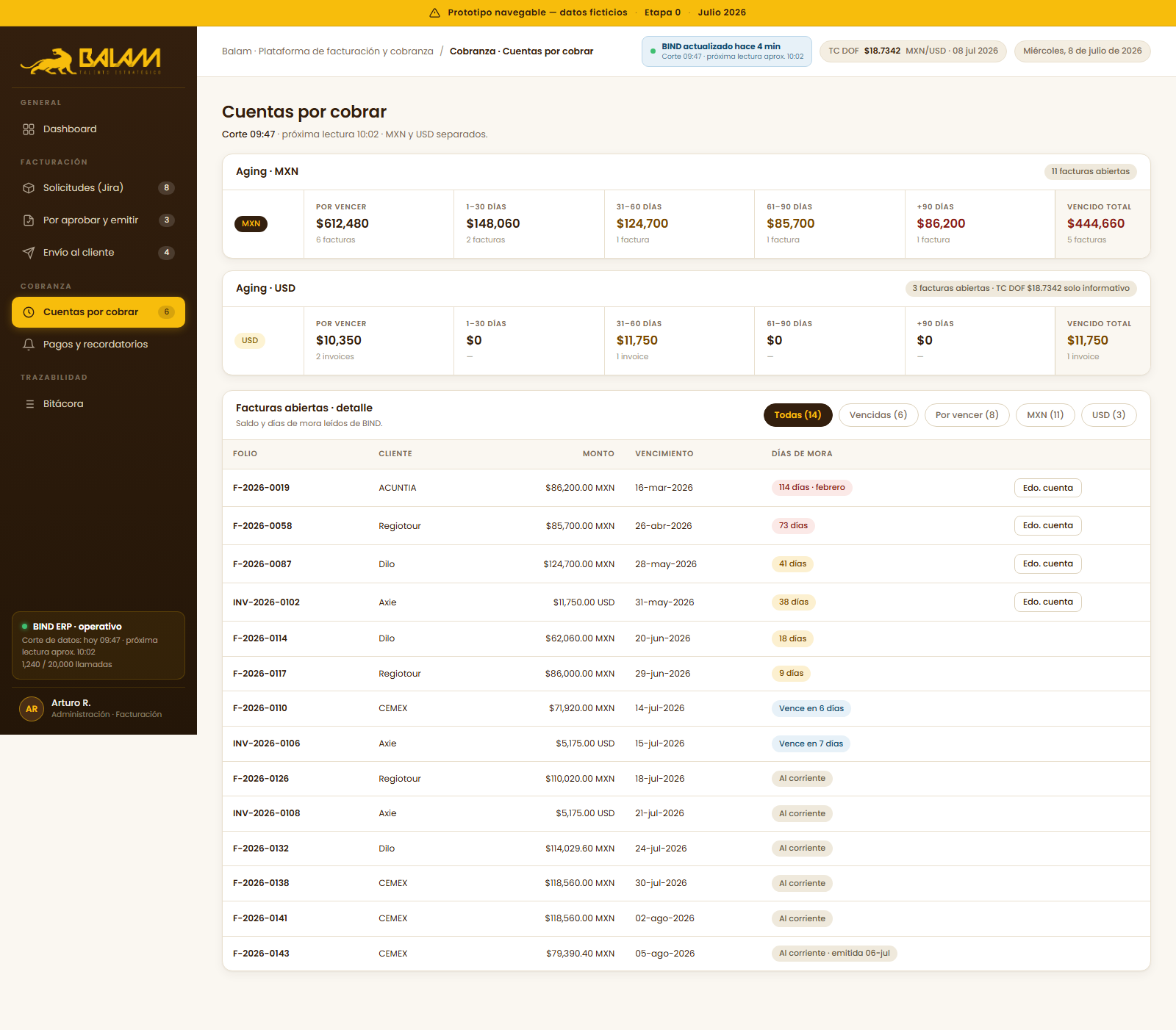The image size is (1176, 1030).
Task: Click the Vence en 7 días tag
Action: tap(811, 743)
